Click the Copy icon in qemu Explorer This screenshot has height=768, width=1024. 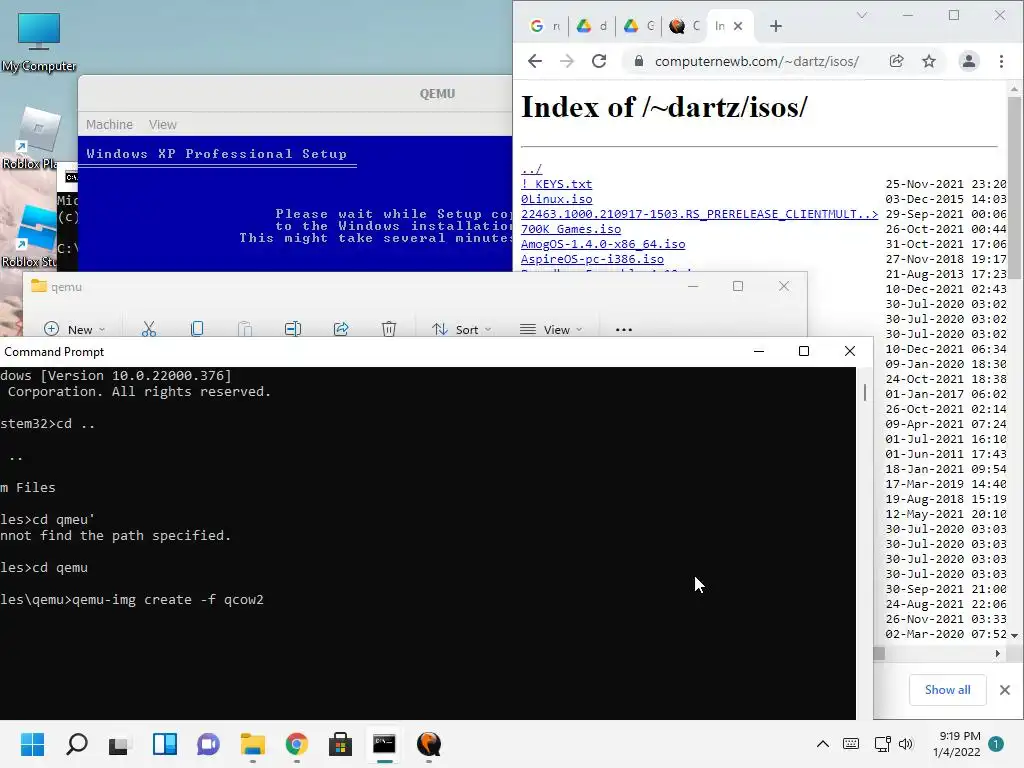coord(197,328)
